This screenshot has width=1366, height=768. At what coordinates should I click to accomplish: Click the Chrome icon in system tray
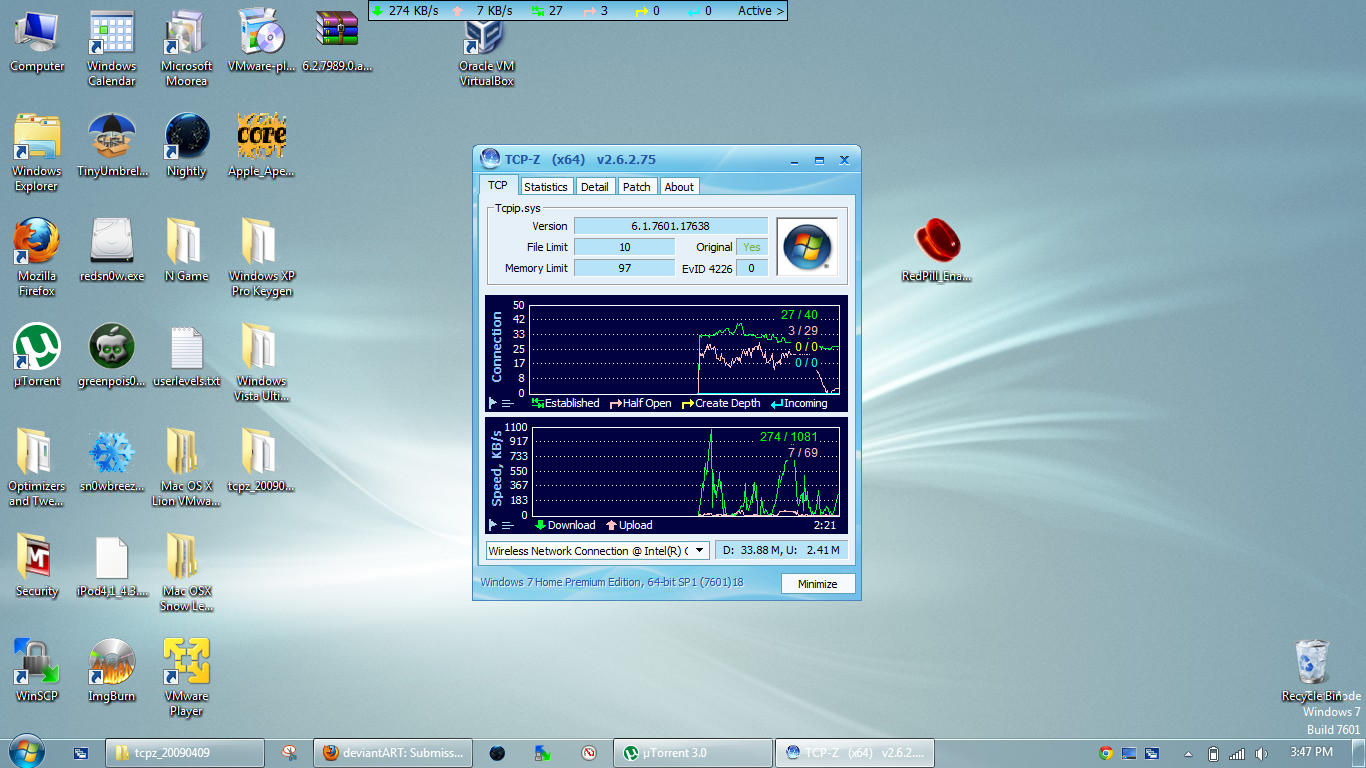click(1106, 753)
